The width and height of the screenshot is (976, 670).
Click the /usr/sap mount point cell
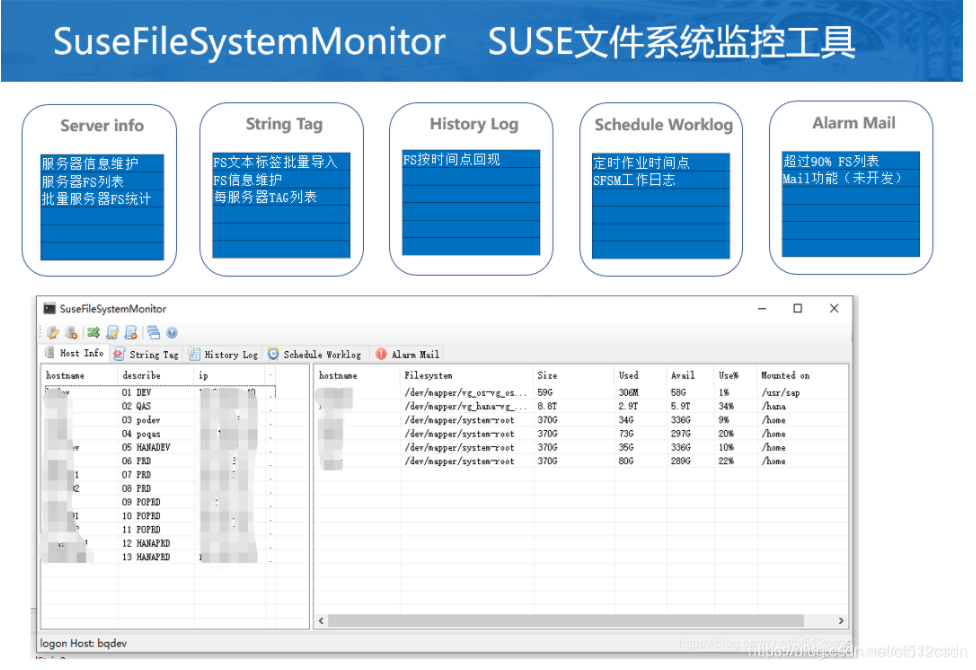point(780,393)
